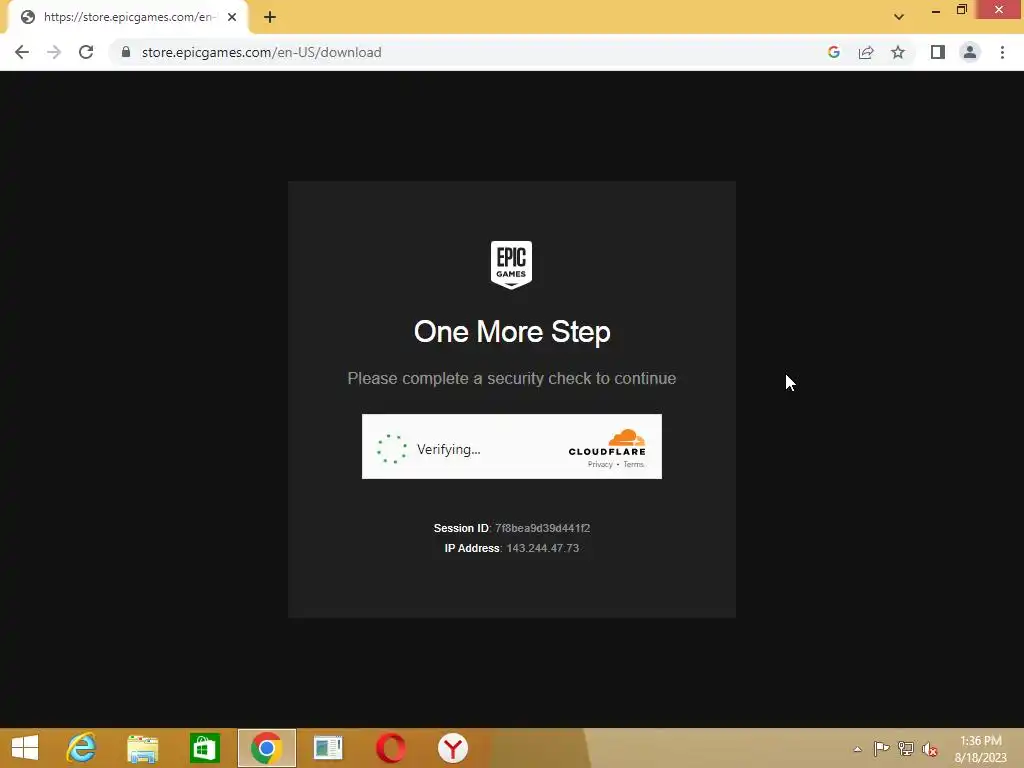Open the Cloudflare Privacy link
Screen dimensions: 1024x768
(x=600, y=464)
